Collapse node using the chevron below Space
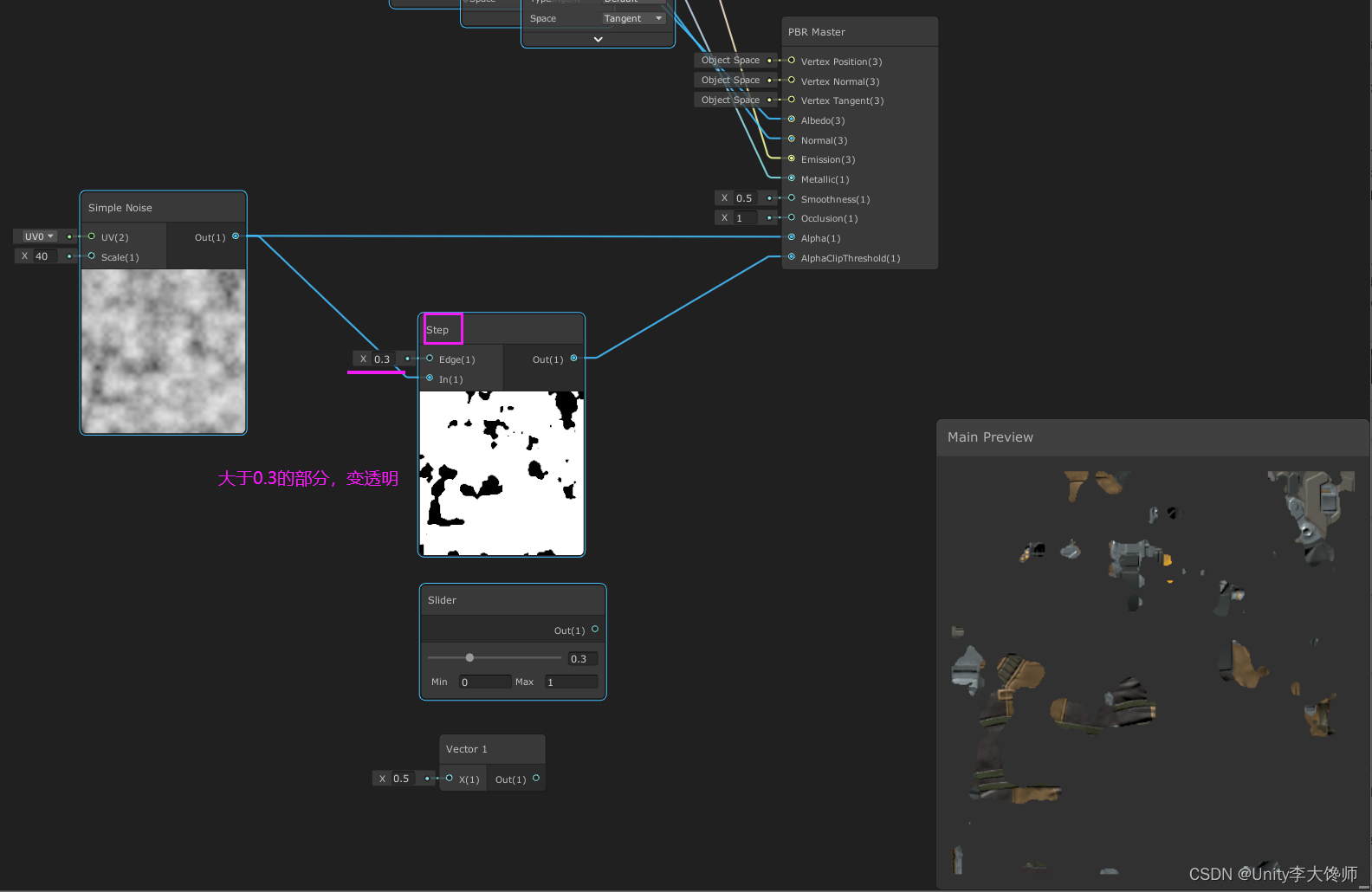 click(x=598, y=39)
